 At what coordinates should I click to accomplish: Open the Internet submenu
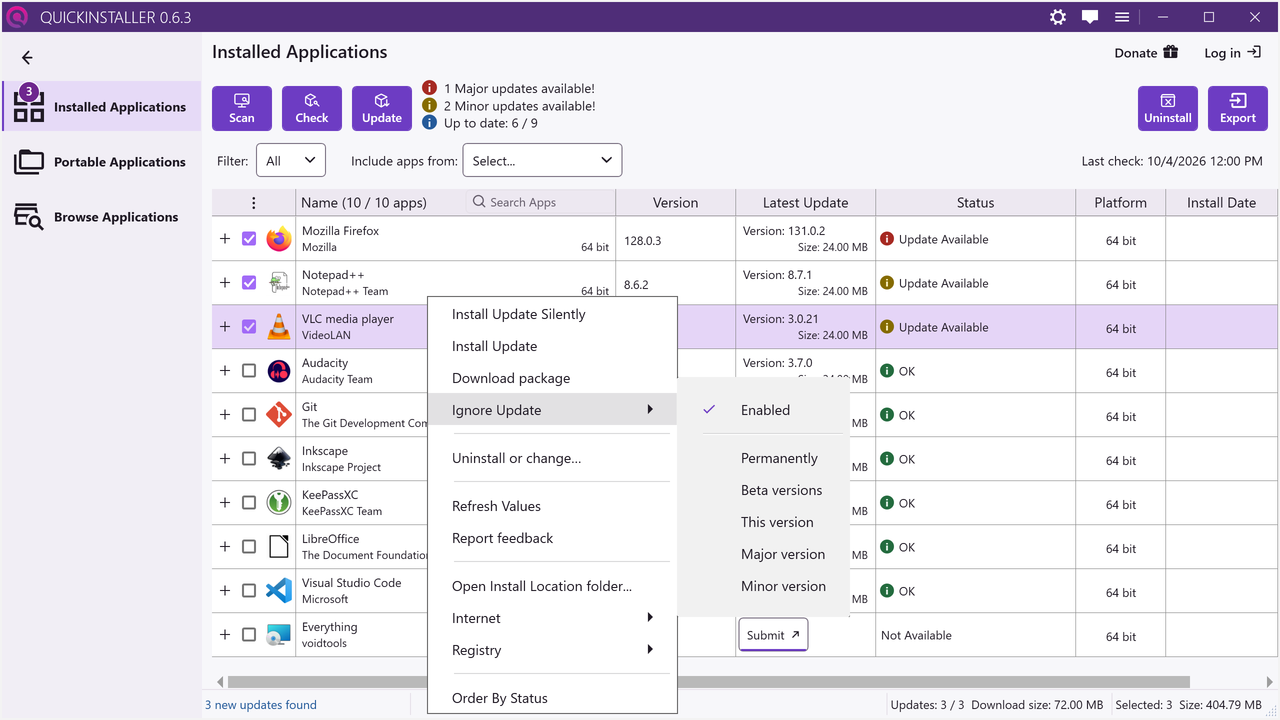pyautogui.click(x=552, y=618)
